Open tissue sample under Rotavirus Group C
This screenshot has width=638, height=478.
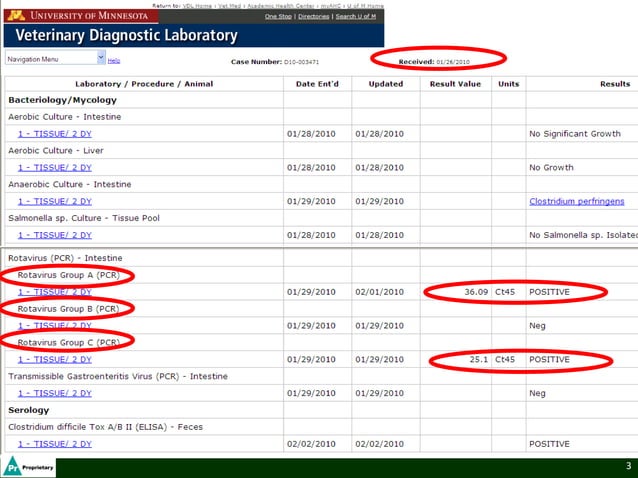55,359
